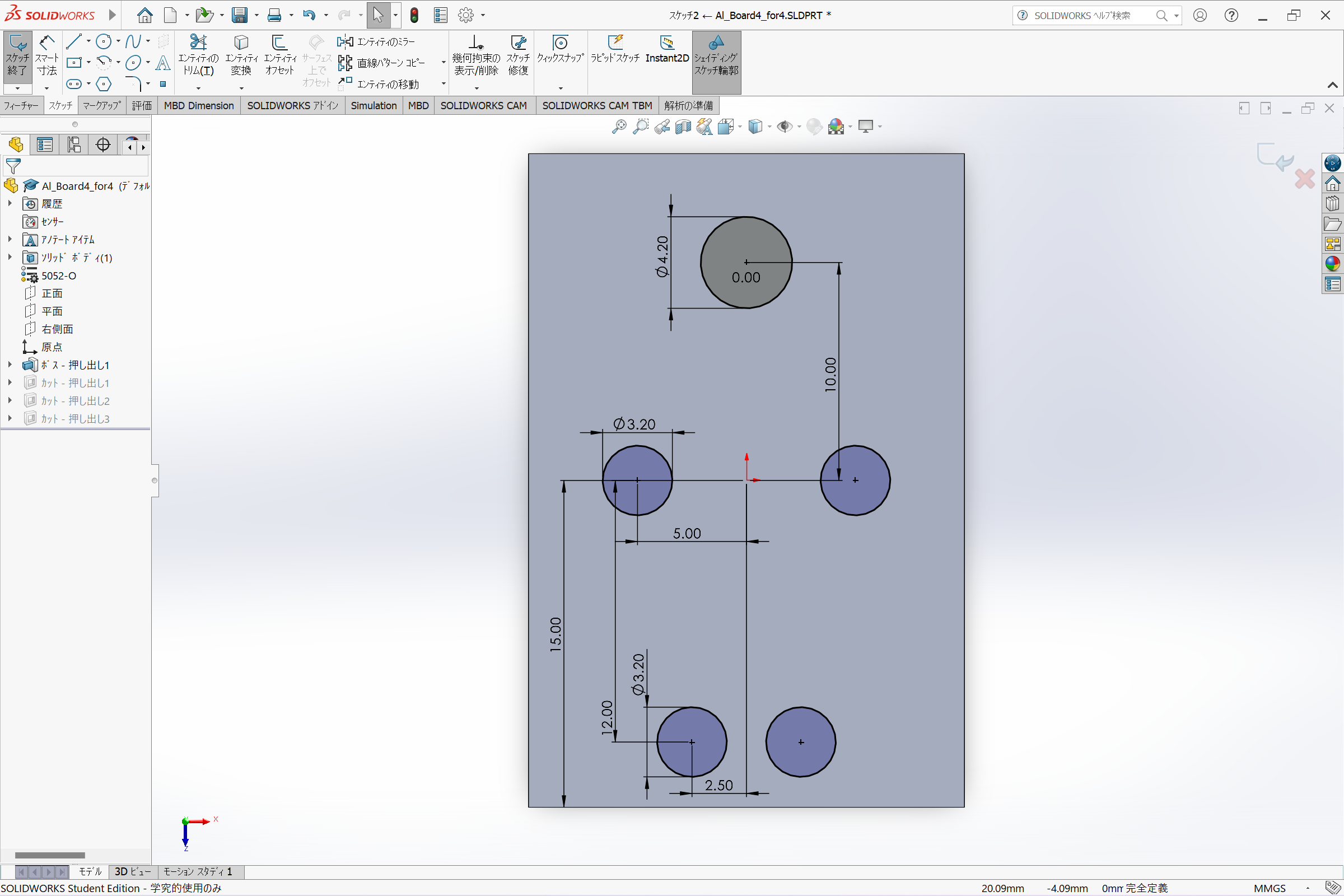Image resolution: width=1344 pixels, height=896 pixels.
Task: Click the Save icon in title bar
Action: [240, 16]
